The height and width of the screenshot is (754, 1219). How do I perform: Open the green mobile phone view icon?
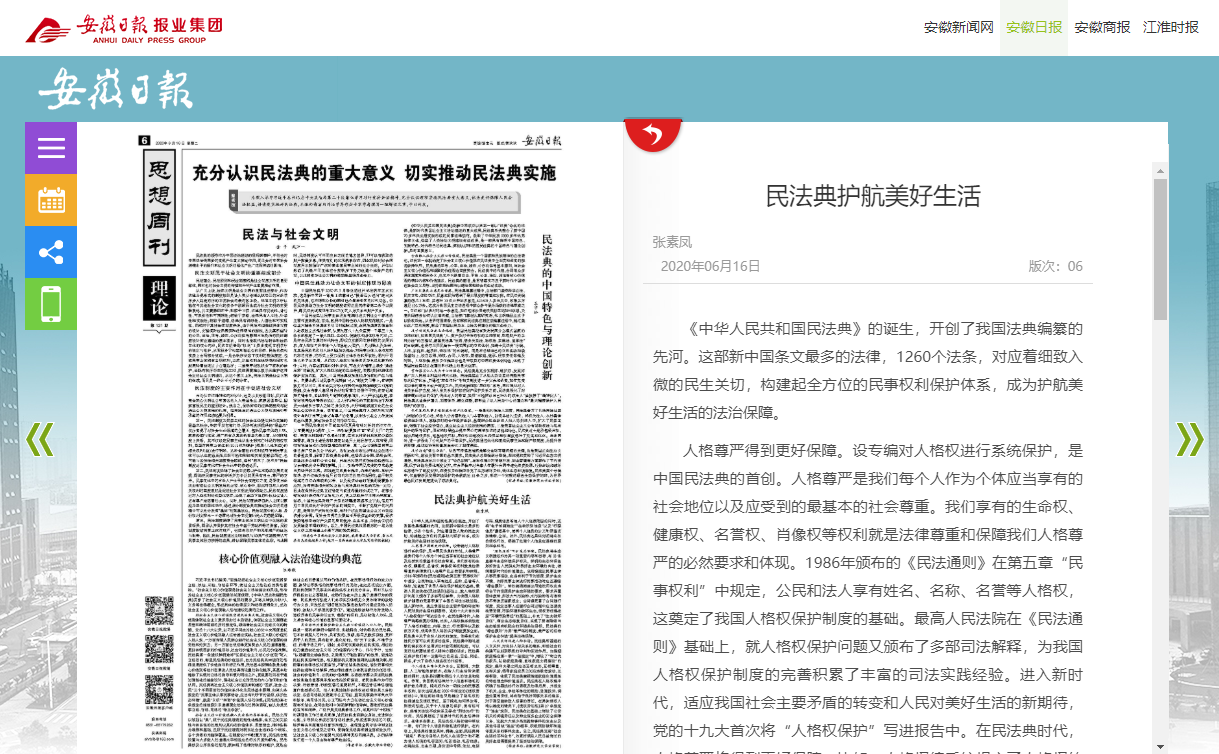click(x=51, y=304)
